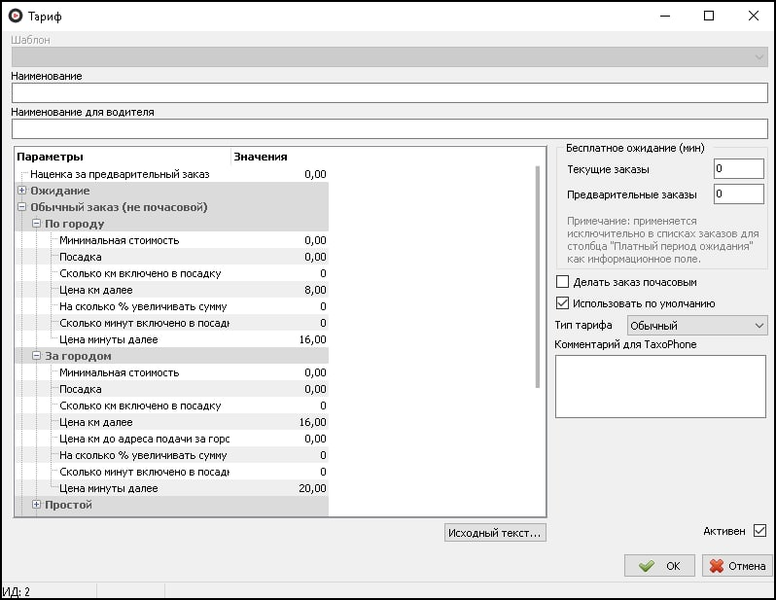Viewport: 776px width, 600px height.
Task: Click the 20,00 value for Цена минуты далее
Action: (x=312, y=488)
